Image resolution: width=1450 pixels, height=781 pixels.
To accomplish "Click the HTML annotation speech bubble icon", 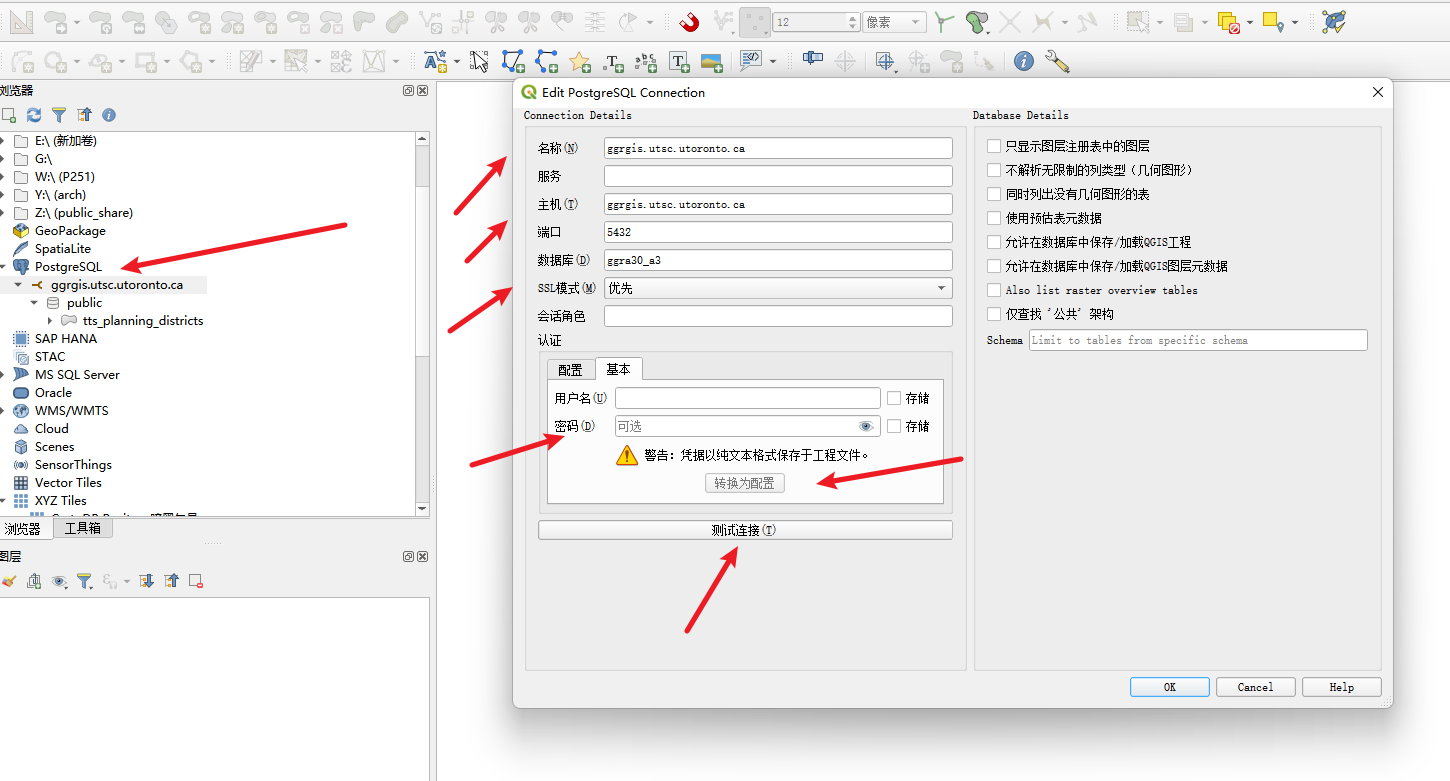I will pos(751,62).
